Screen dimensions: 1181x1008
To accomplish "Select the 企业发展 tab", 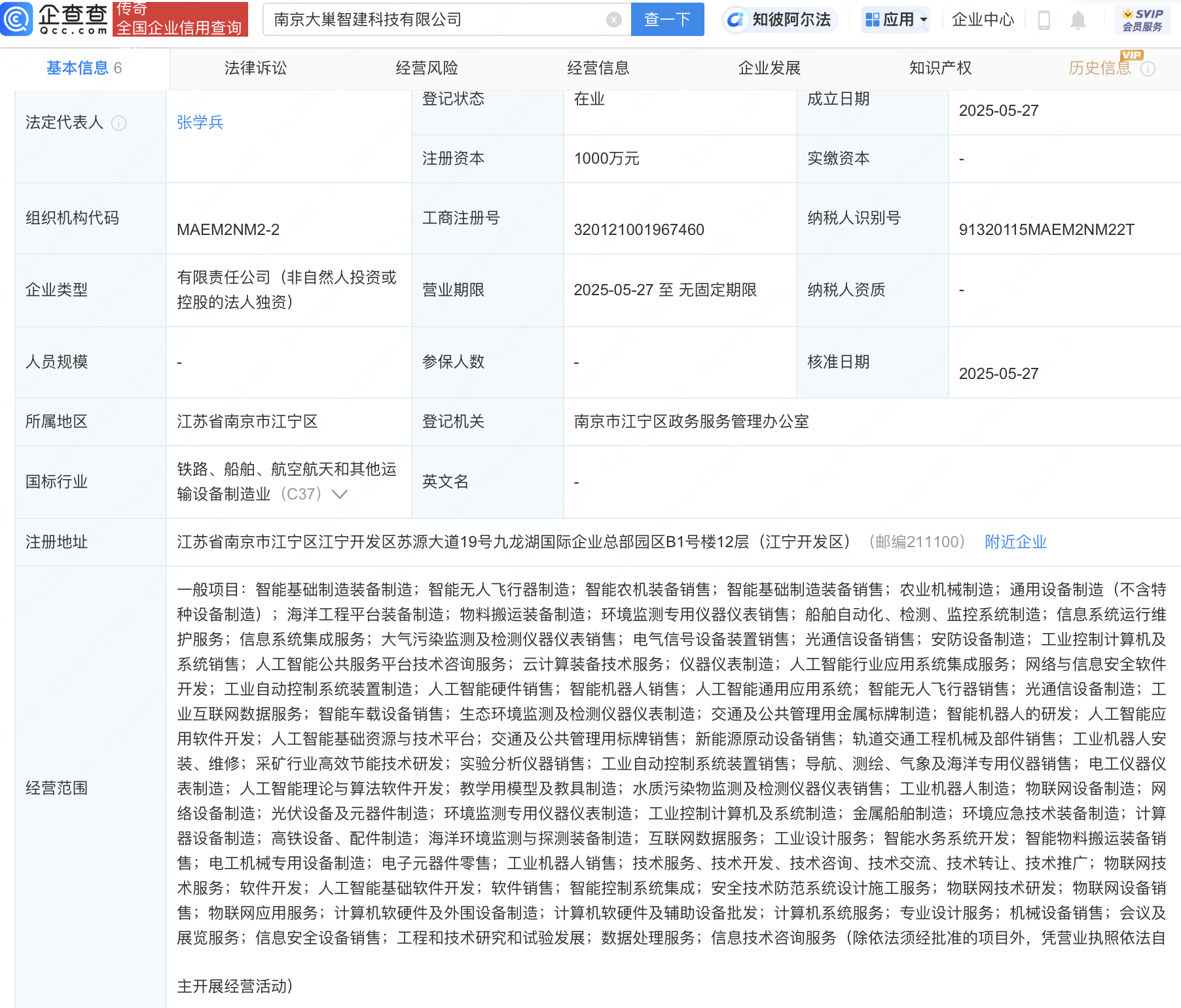I will [769, 68].
